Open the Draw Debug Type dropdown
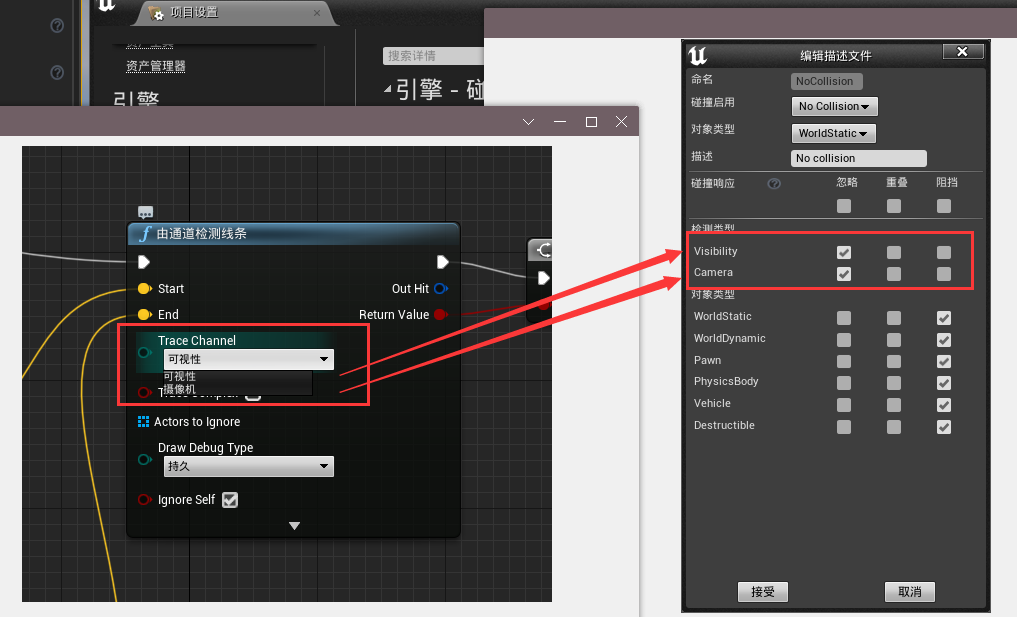The width and height of the screenshot is (1017, 617). click(248, 467)
